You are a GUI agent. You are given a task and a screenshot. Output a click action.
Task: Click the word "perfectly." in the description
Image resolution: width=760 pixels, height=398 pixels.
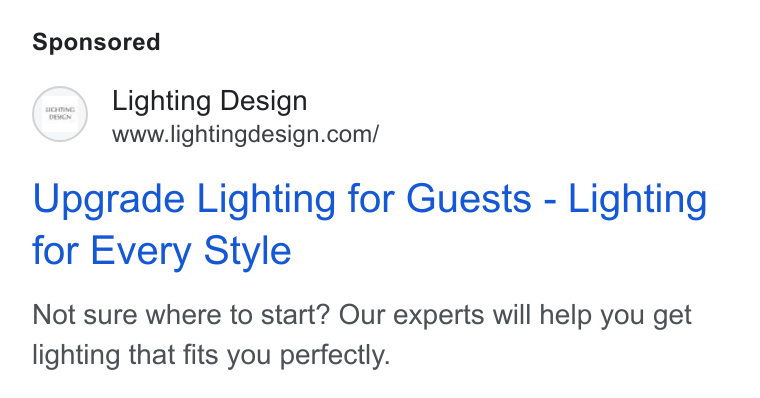[x=335, y=356]
